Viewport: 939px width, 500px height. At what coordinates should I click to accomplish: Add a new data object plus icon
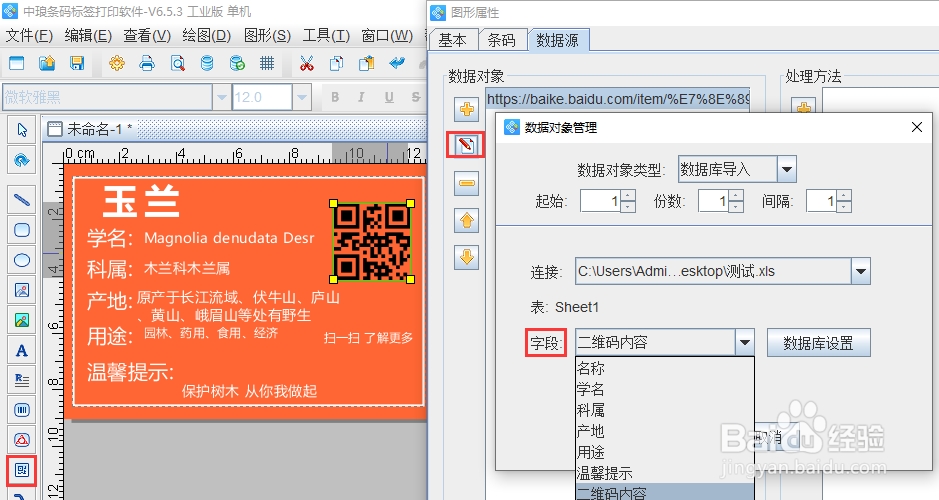[467, 109]
